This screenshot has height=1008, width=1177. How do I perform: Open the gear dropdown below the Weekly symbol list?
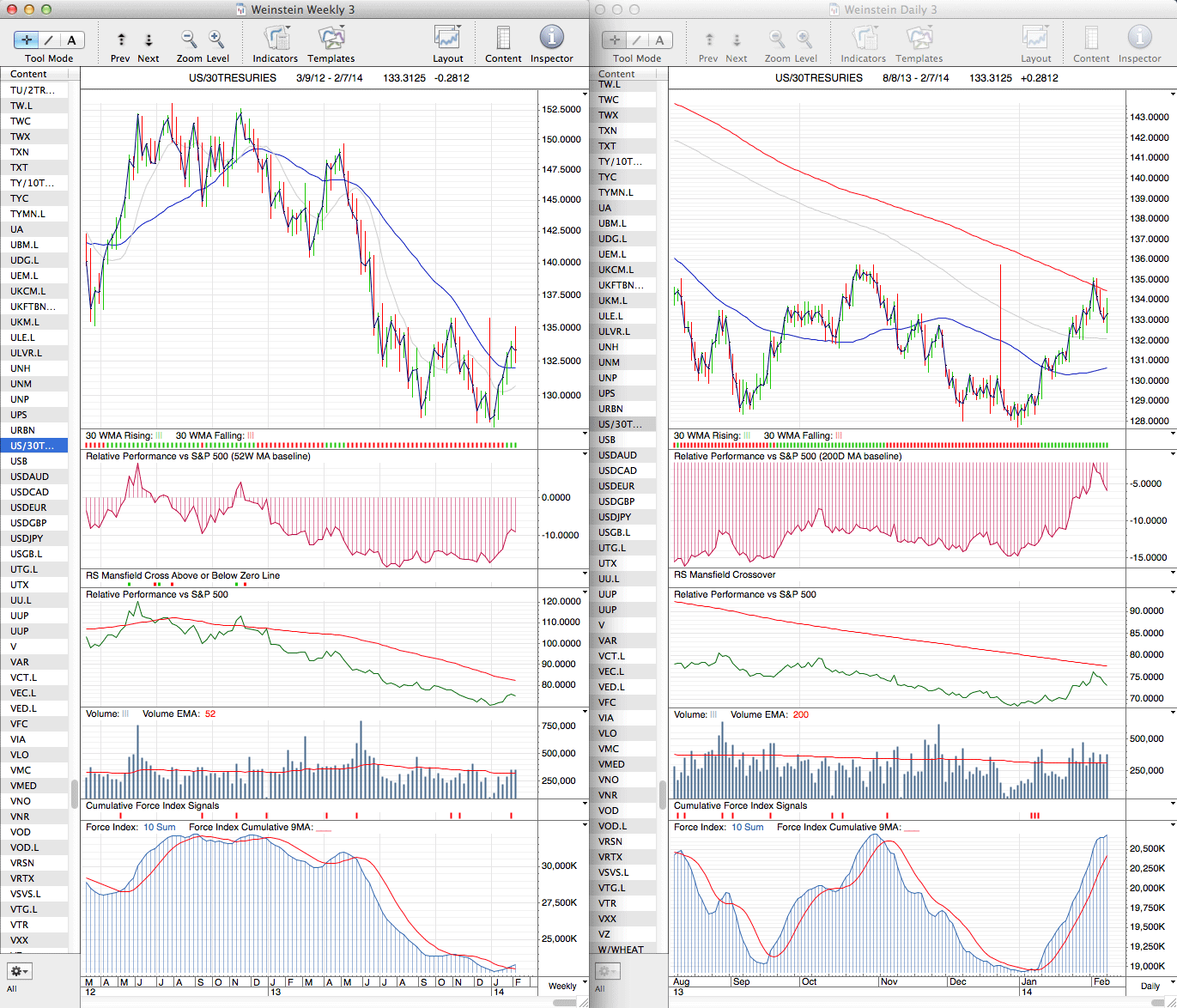[x=20, y=971]
